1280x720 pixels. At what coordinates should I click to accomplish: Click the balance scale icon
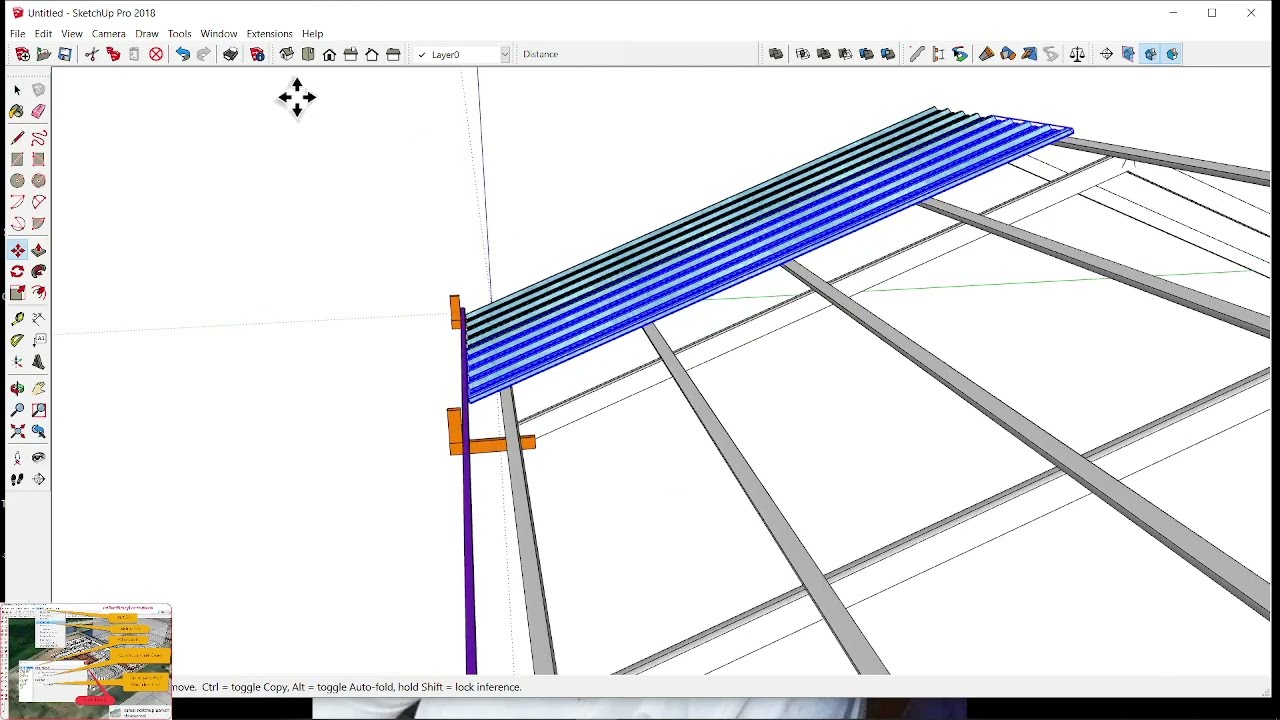[1077, 55]
